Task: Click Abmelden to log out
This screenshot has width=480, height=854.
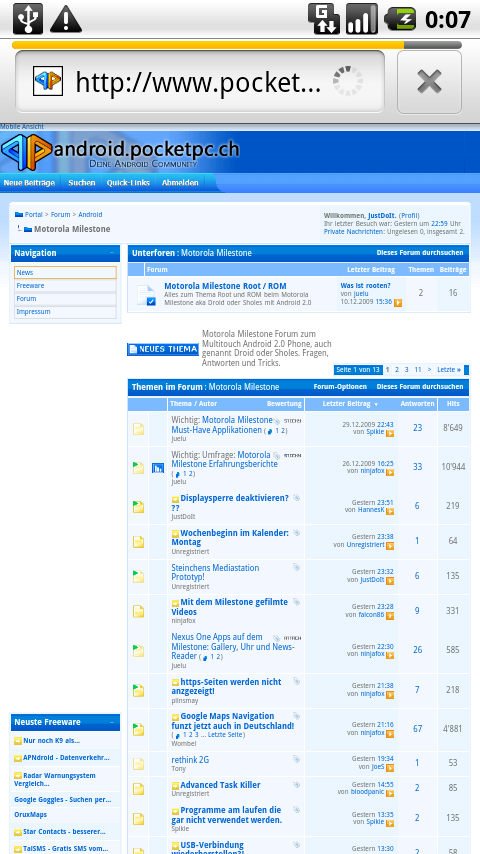Action: click(x=180, y=183)
